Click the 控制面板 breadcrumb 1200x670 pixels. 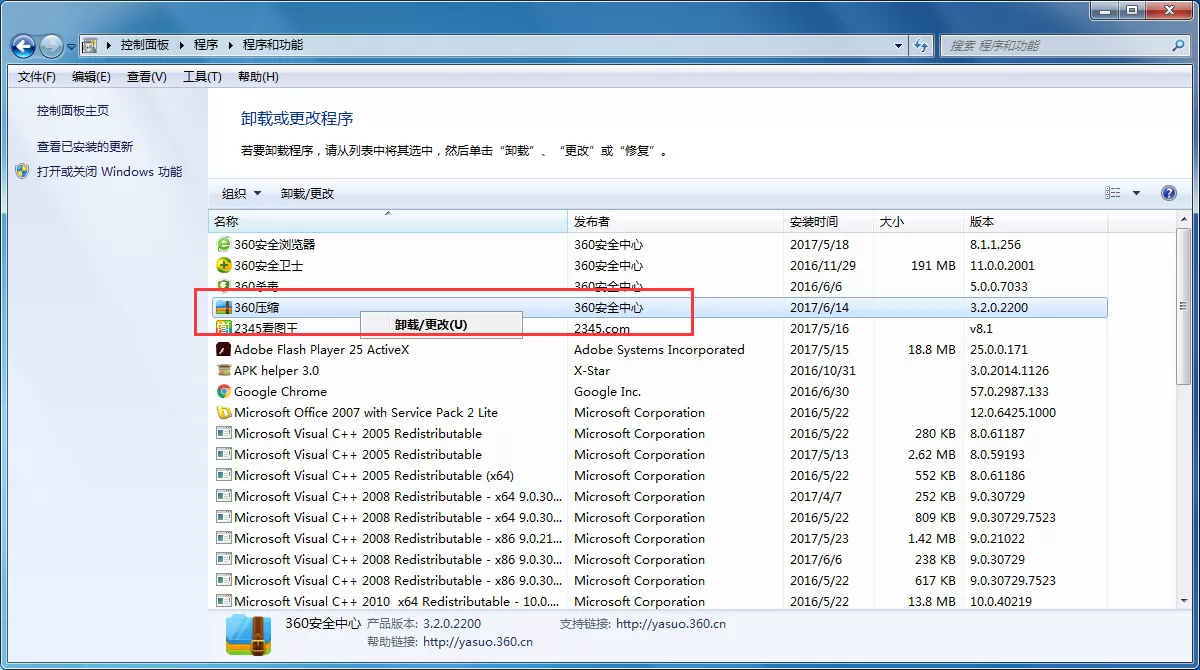click(145, 46)
